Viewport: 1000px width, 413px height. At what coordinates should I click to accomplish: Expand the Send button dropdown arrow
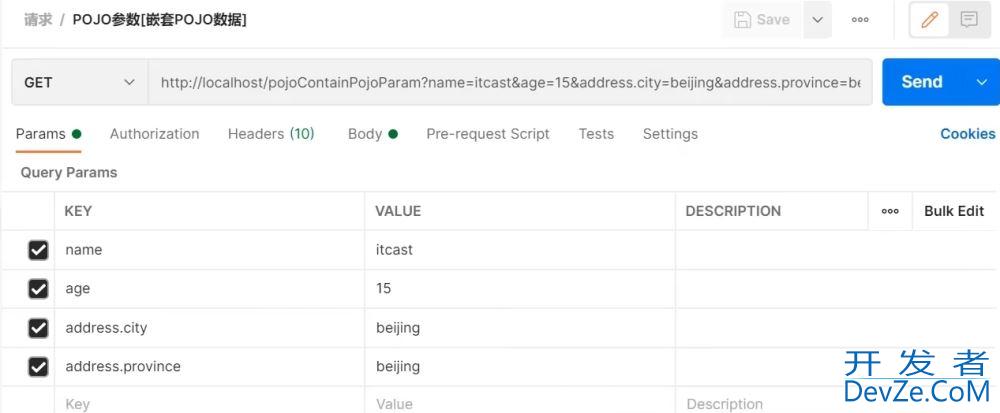click(x=982, y=82)
